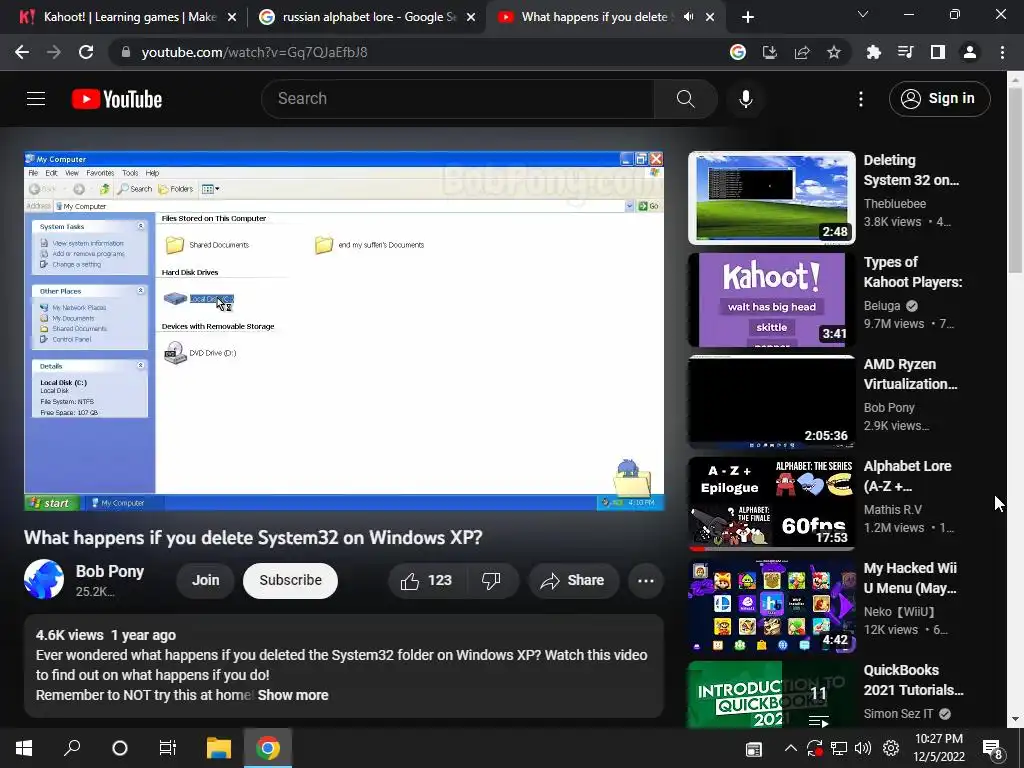The height and width of the screenshot is (768, 1024).
Task: Open more actions ellipsis under video
Action: tap(646, 581)
